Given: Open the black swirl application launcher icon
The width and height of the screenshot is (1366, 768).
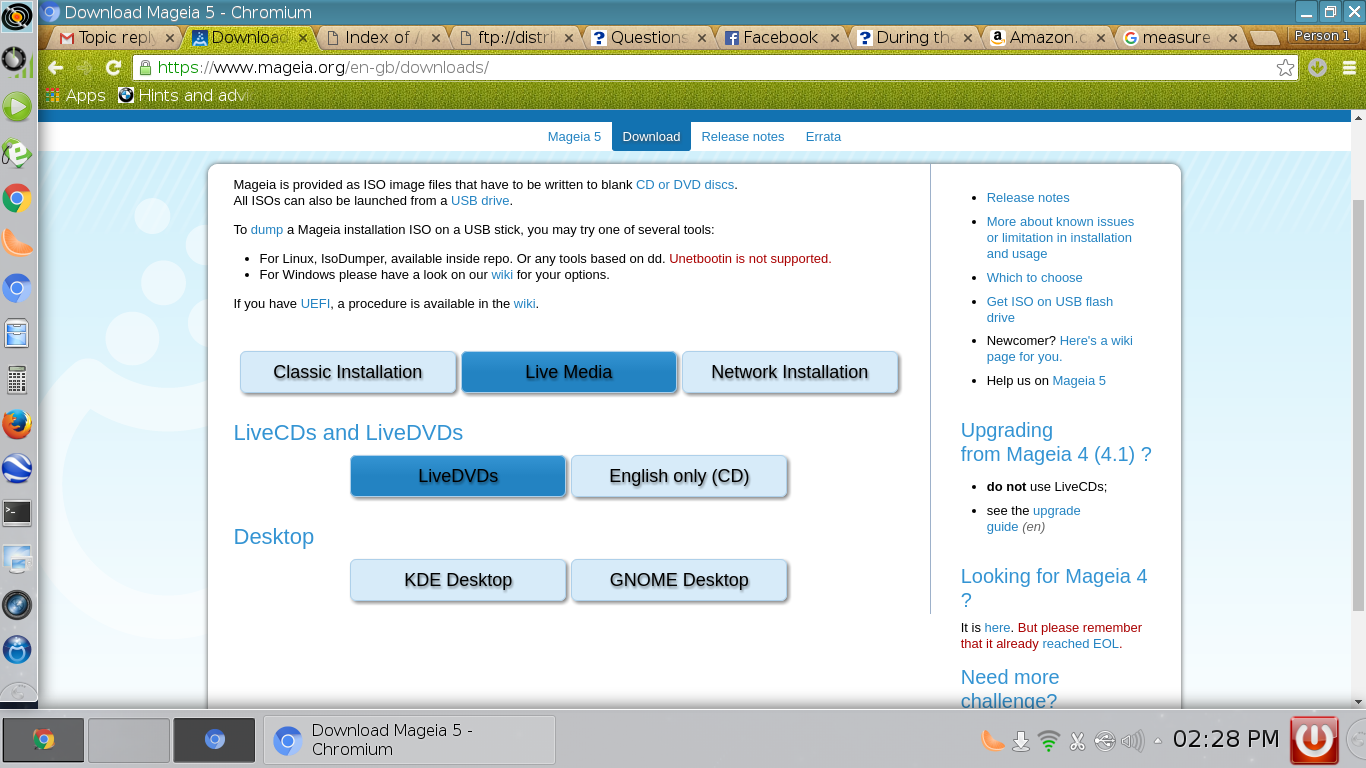Looking at the screenshot, I should [x=16, y=16].
